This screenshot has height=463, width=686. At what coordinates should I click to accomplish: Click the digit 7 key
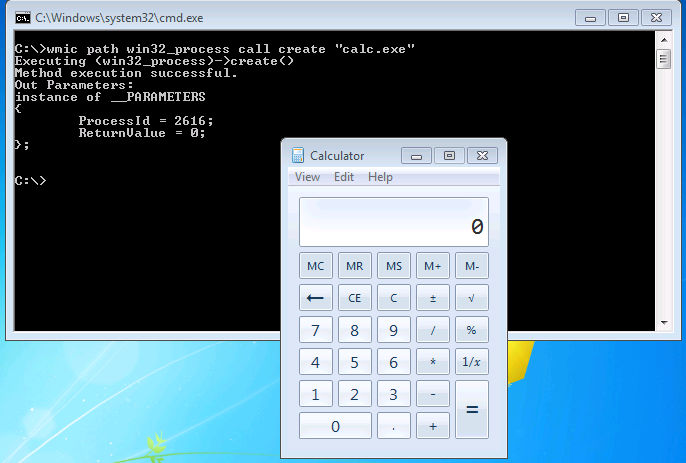coord(315,330)
